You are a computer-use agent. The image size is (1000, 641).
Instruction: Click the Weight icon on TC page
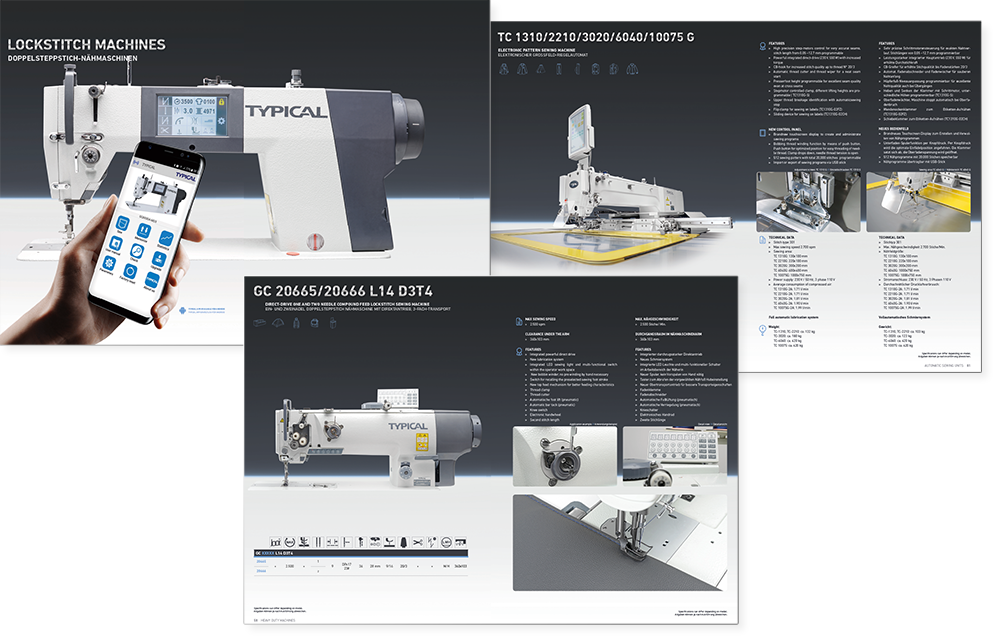763,330
